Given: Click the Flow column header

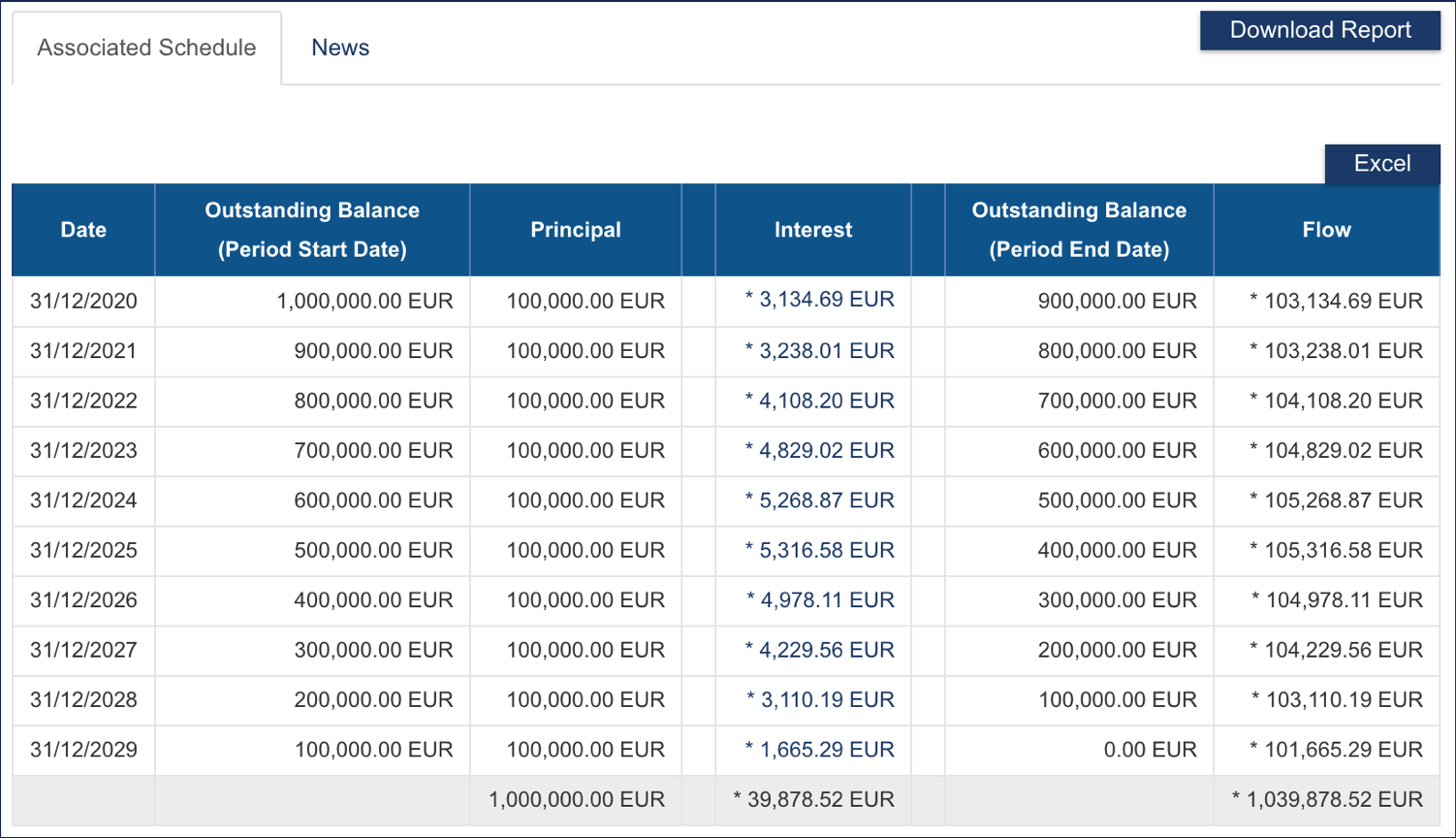Looking at the screenshot, I should (1325, 230).
